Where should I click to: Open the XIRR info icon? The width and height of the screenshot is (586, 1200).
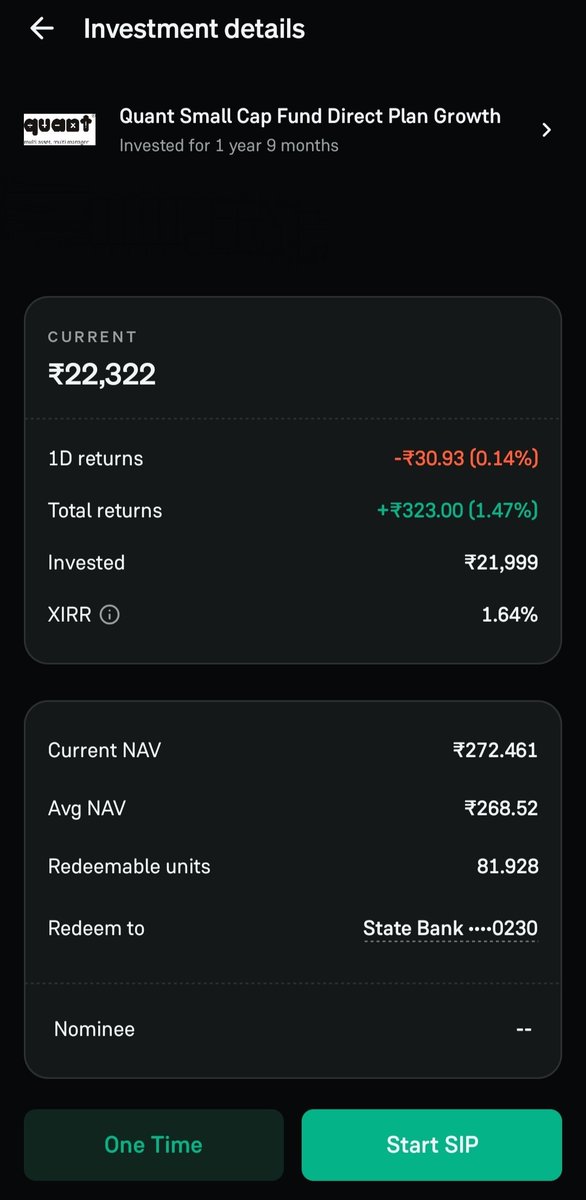[x=110, y=615]
